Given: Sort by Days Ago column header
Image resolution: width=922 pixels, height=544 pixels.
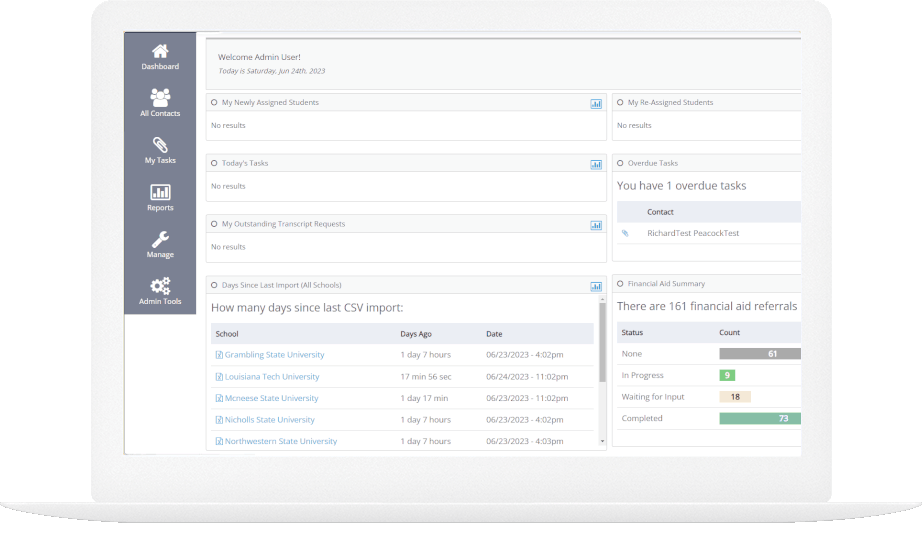Looking at the screenshot, I should click(x=416, y=333).
